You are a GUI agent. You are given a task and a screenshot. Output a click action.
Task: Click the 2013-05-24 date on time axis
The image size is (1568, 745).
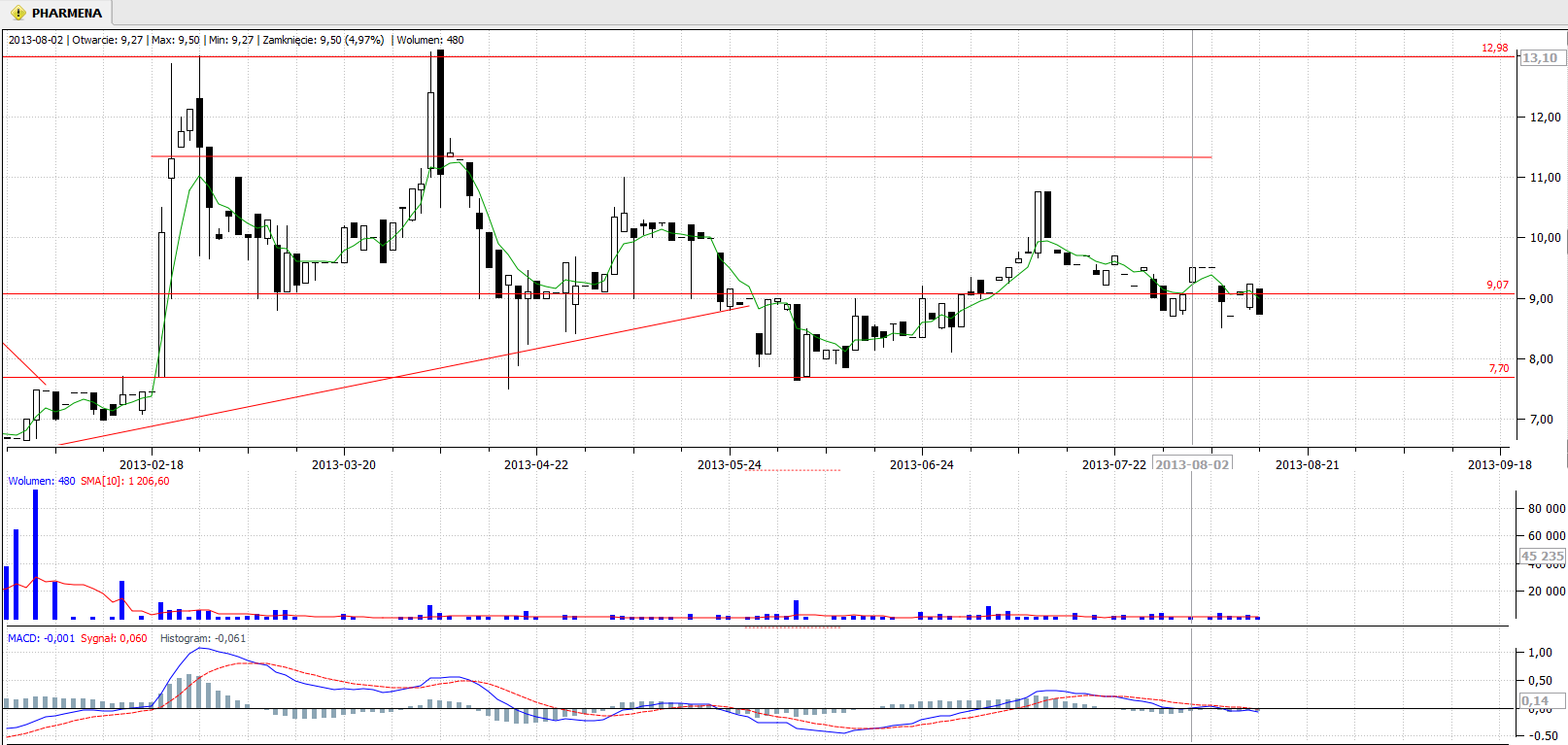tap(729, 464)
